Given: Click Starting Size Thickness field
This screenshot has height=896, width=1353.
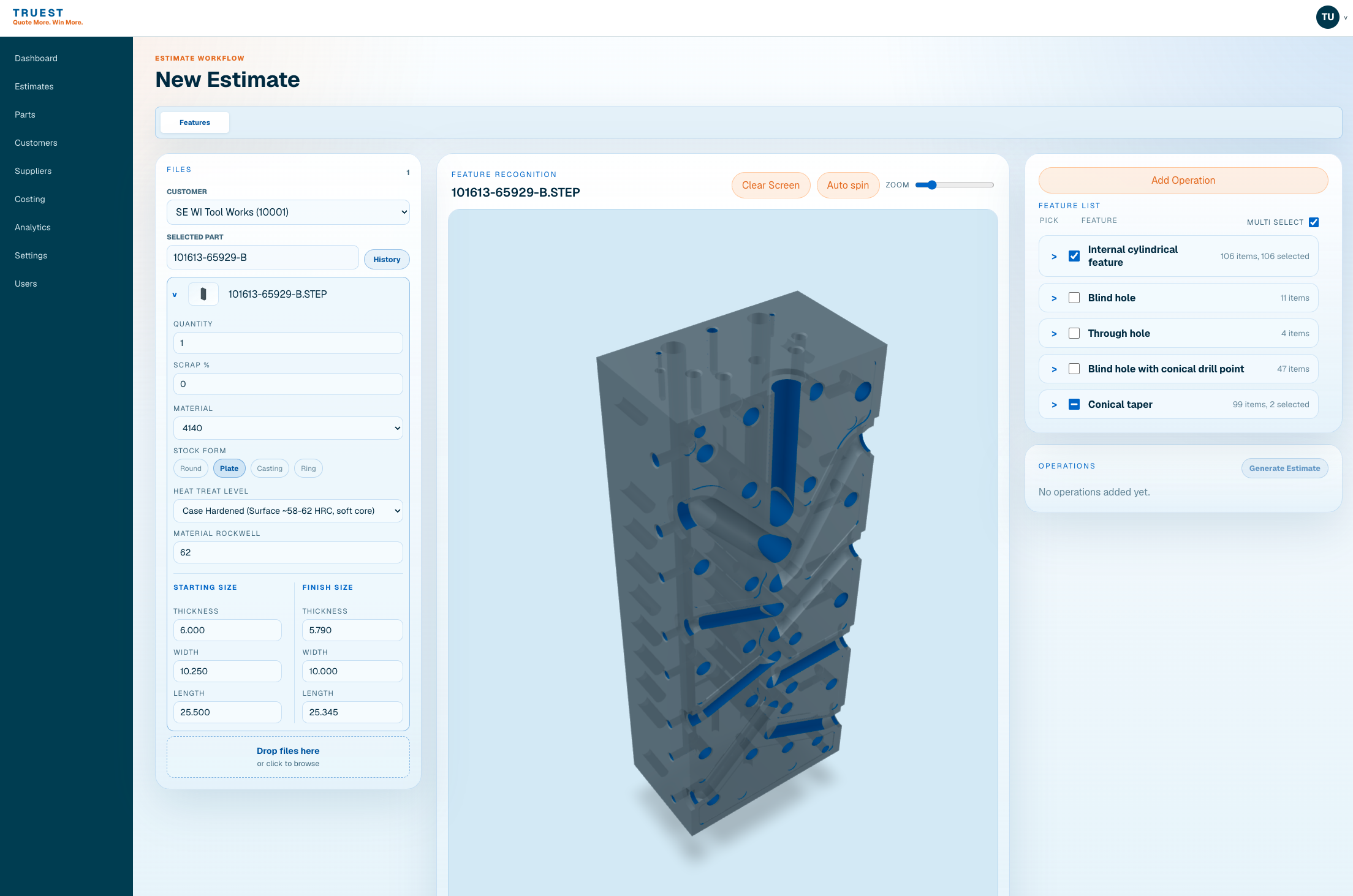Looking at the screenshot, I should click(x=227, y=630).
